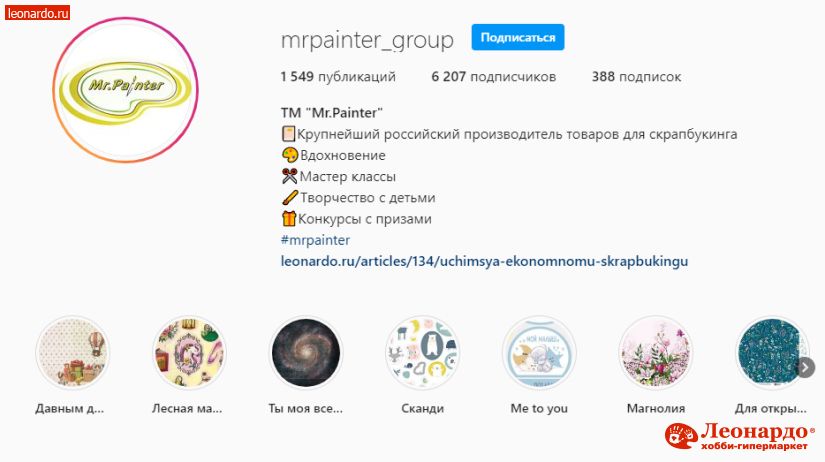The image size is (825, 462).
Task: Click the red leonardo.ru watermark label
Action: click(37, 13)
